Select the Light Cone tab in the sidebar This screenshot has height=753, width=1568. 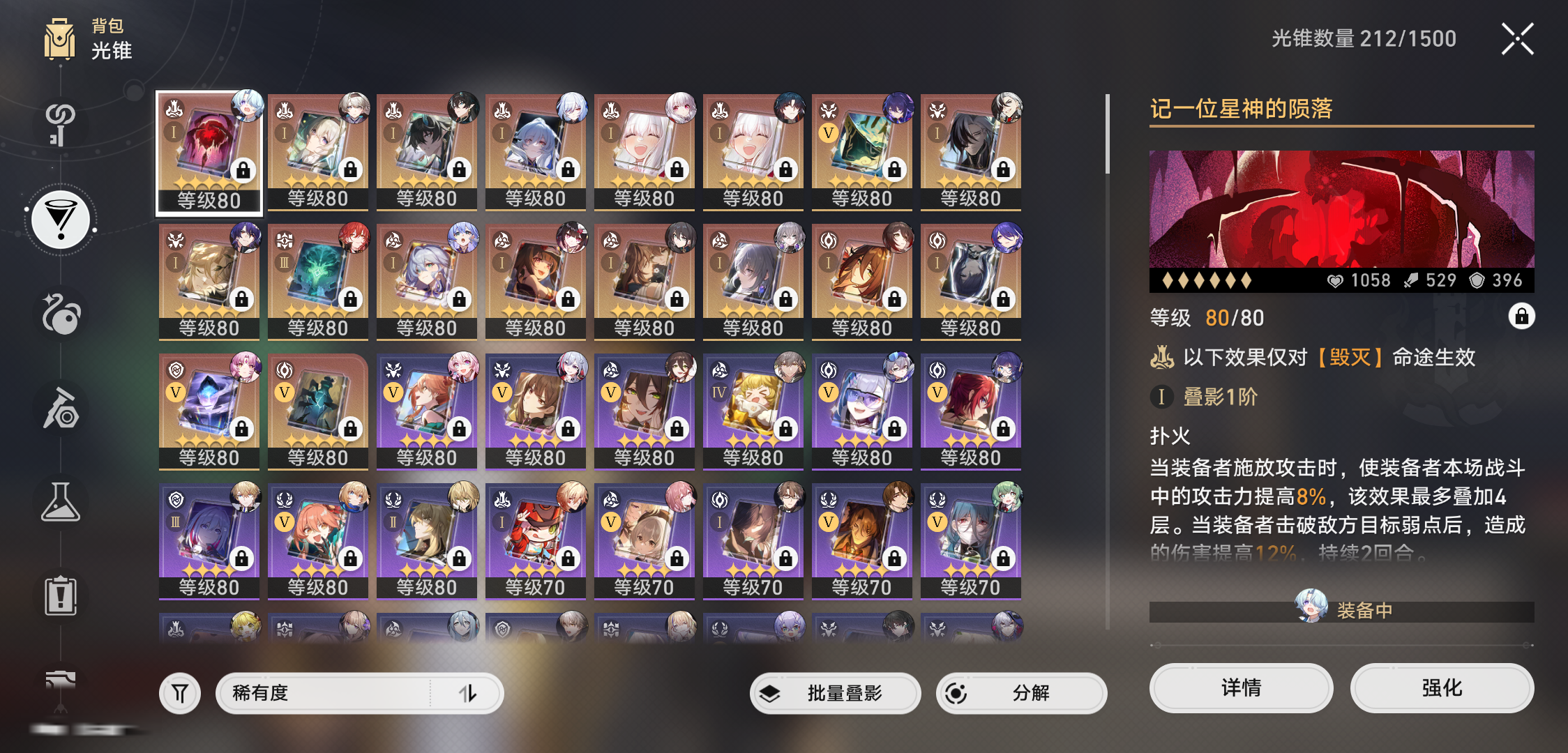pyautogui.click(x=61, y=220)
